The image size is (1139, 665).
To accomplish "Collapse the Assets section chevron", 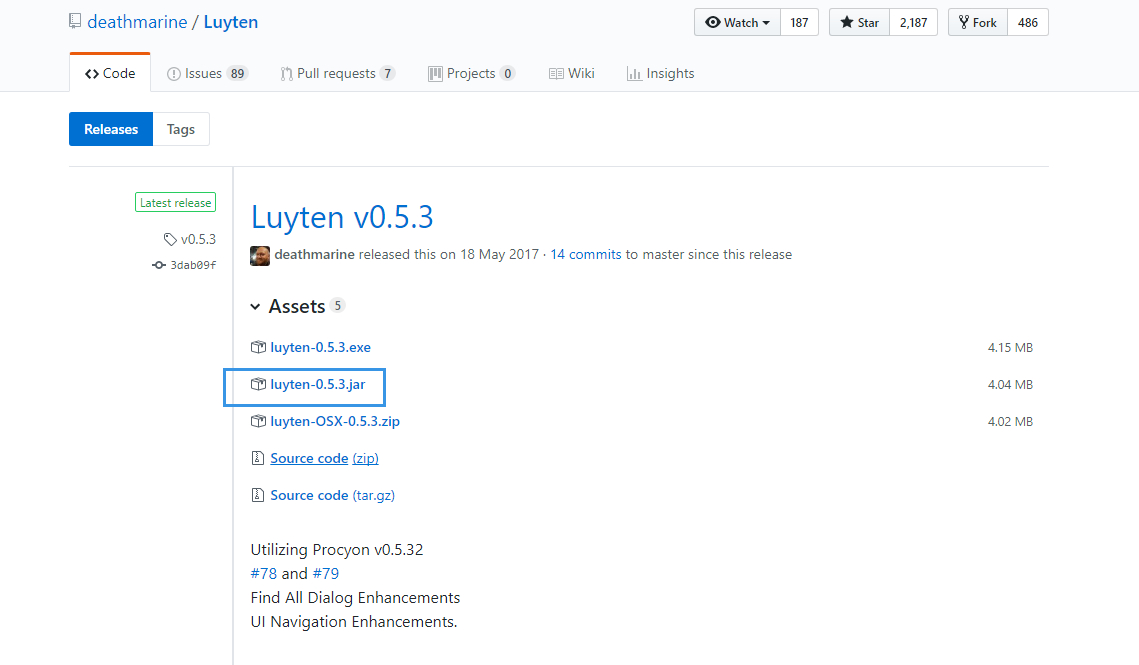I will [255, 307].
